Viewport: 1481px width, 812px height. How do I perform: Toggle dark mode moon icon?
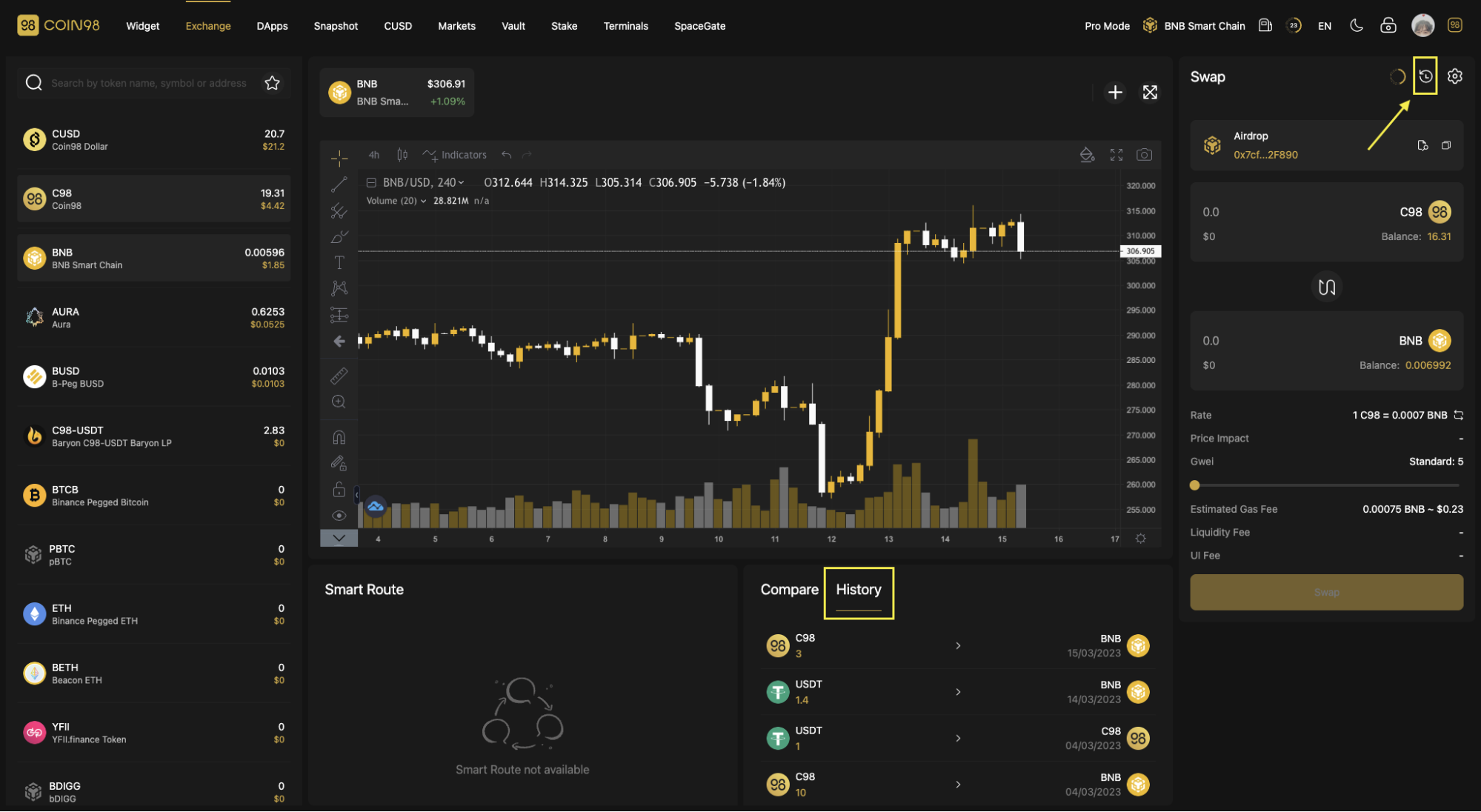(1356, 26)
